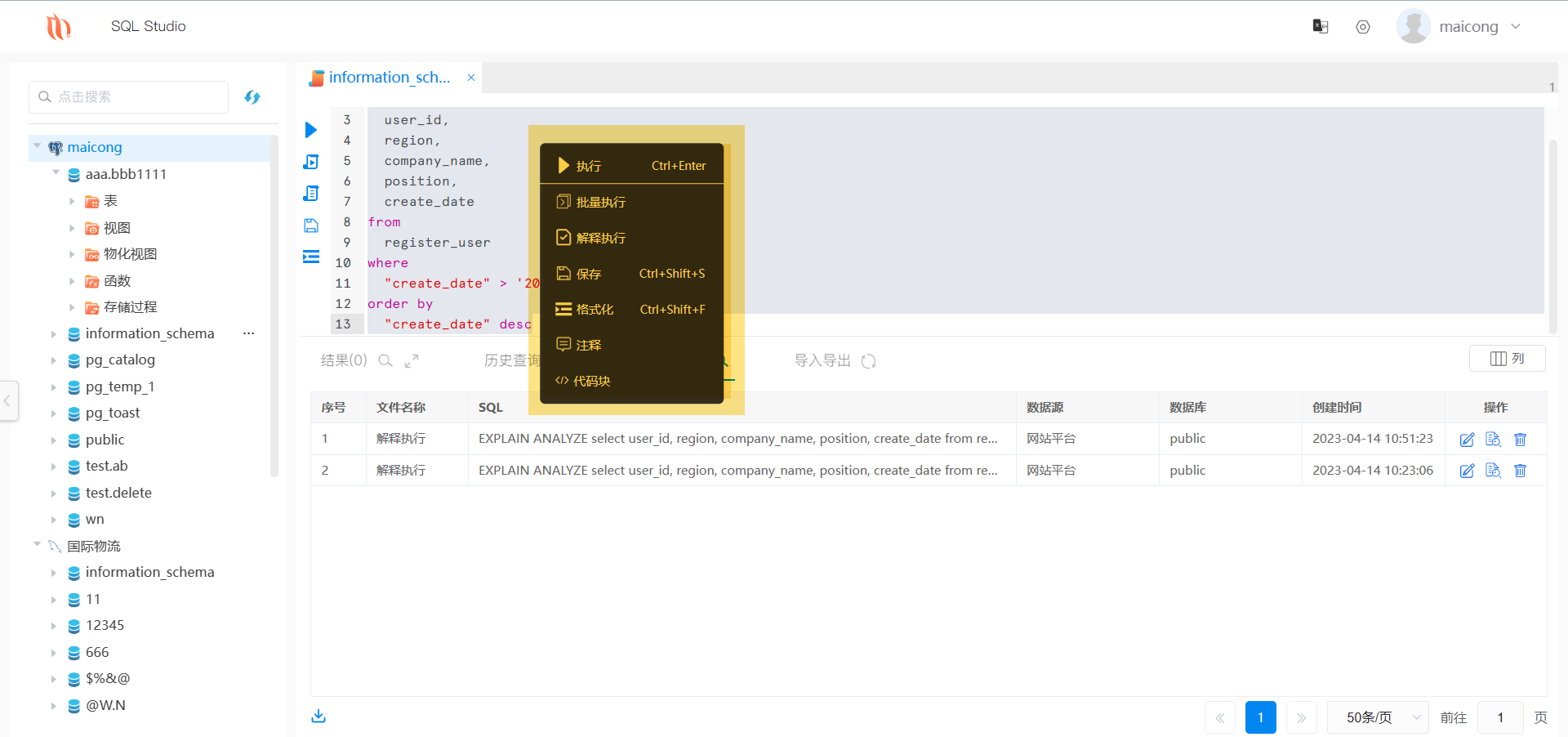This screenshot has width=1568, height=737.
Task: Collapse the left sidebar panel handle
Action: click(x=7, y=400)
